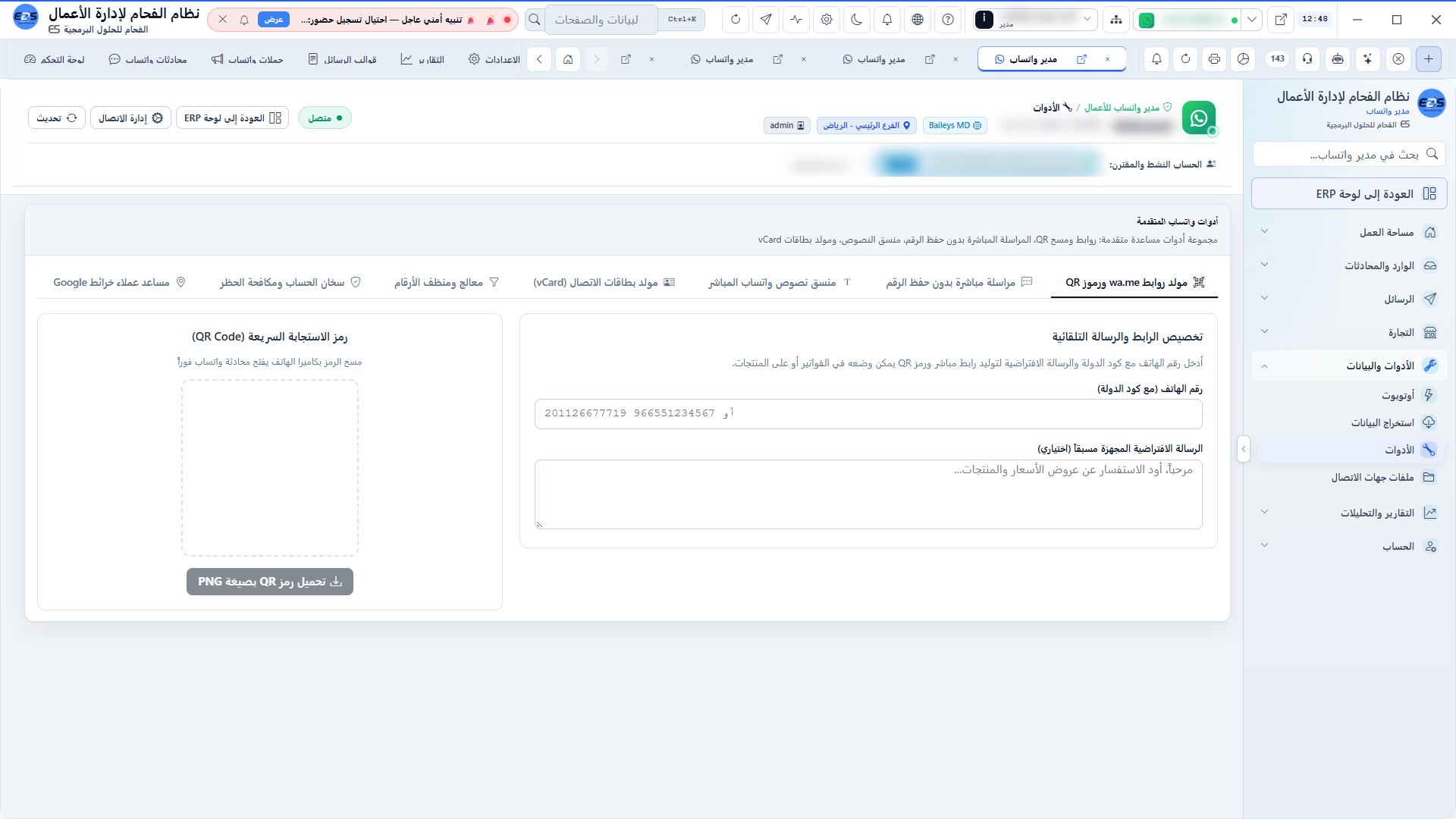Focus the default message textarea
Image resolution: width=1456 pixels, height=819 pixels.
pos(868,494)
